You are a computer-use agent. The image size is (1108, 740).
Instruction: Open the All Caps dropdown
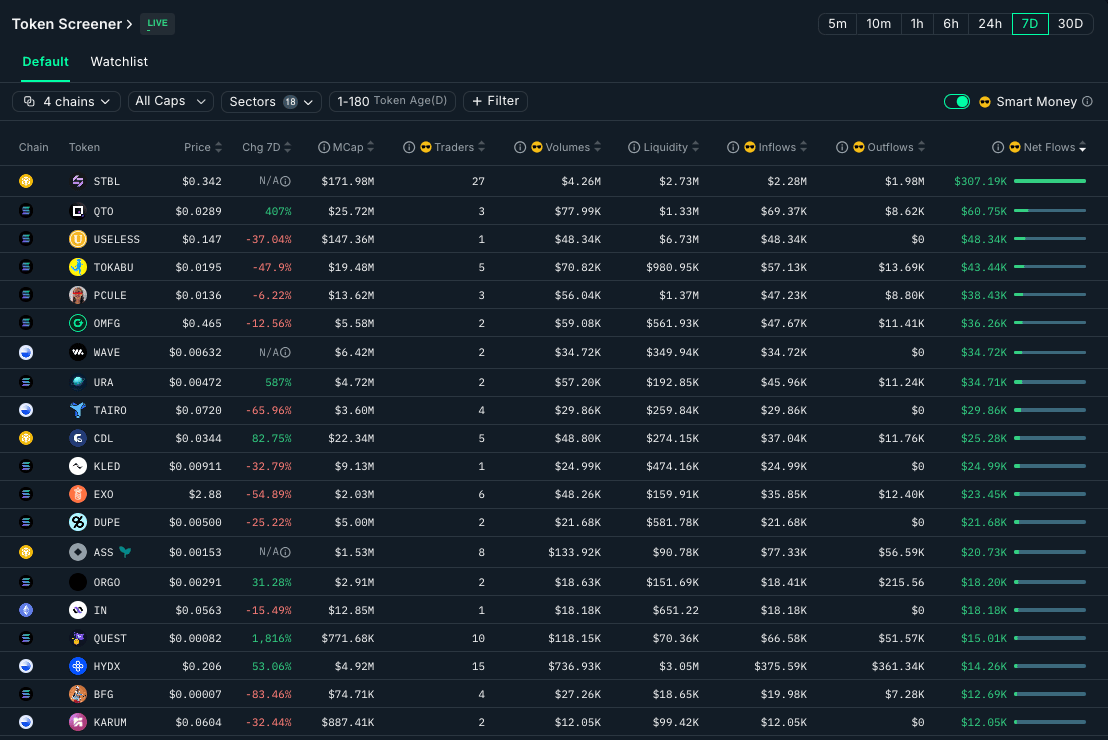tap(170, 101)
